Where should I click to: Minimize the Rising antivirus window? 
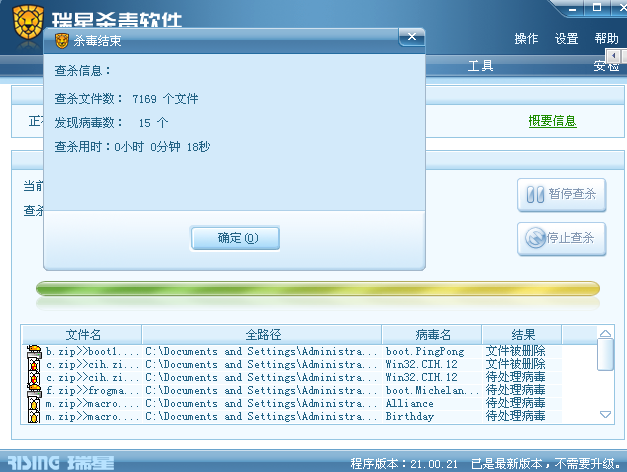click(573, 8)
